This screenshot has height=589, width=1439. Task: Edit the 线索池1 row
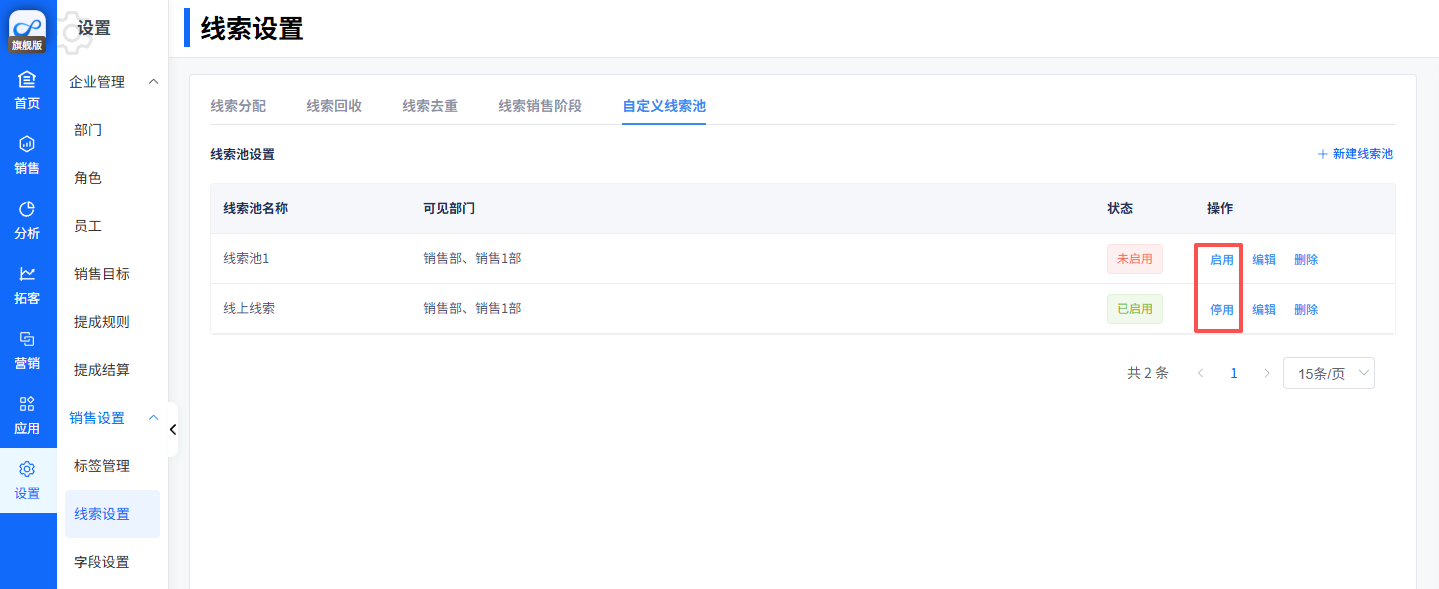pos(1264,260)
